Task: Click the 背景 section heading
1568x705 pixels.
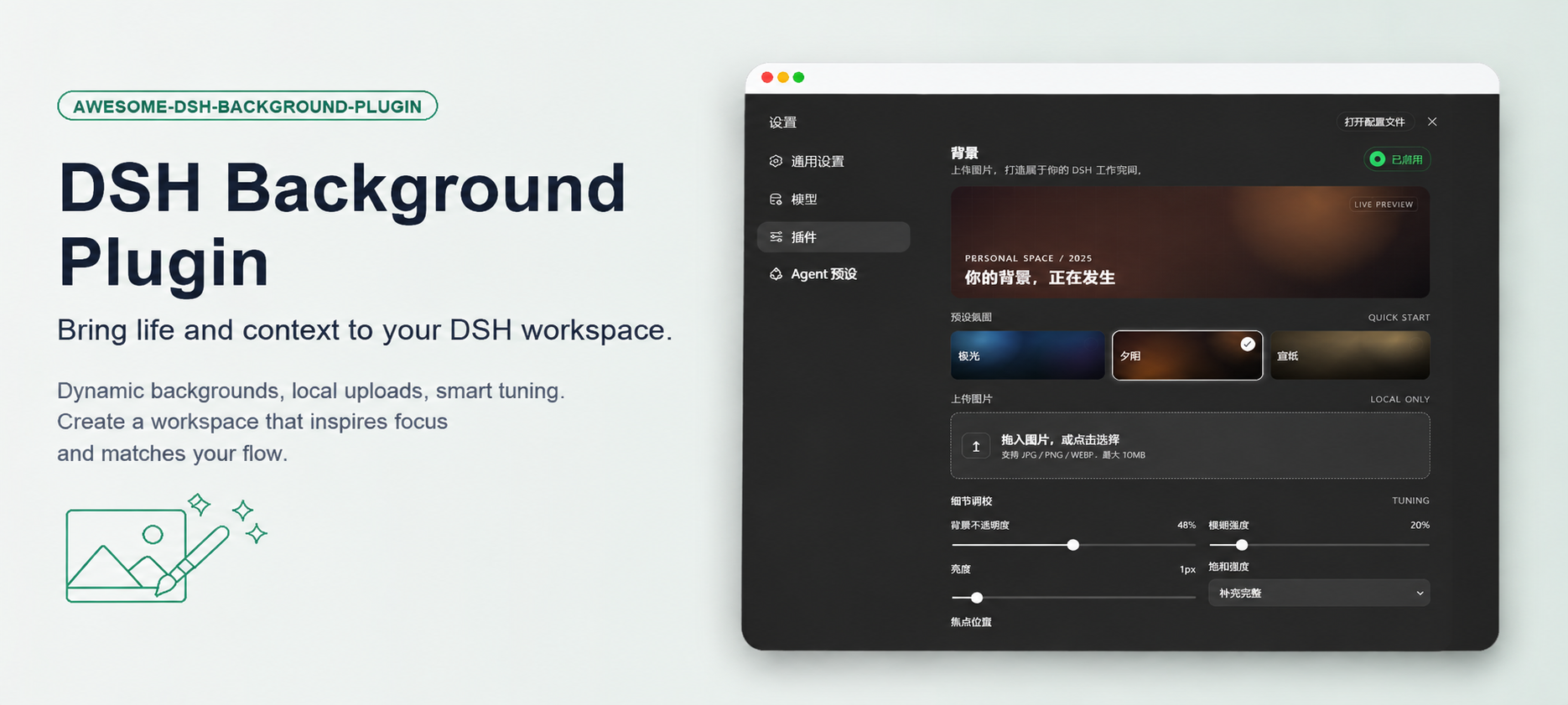Action: [x=964, y=153]
